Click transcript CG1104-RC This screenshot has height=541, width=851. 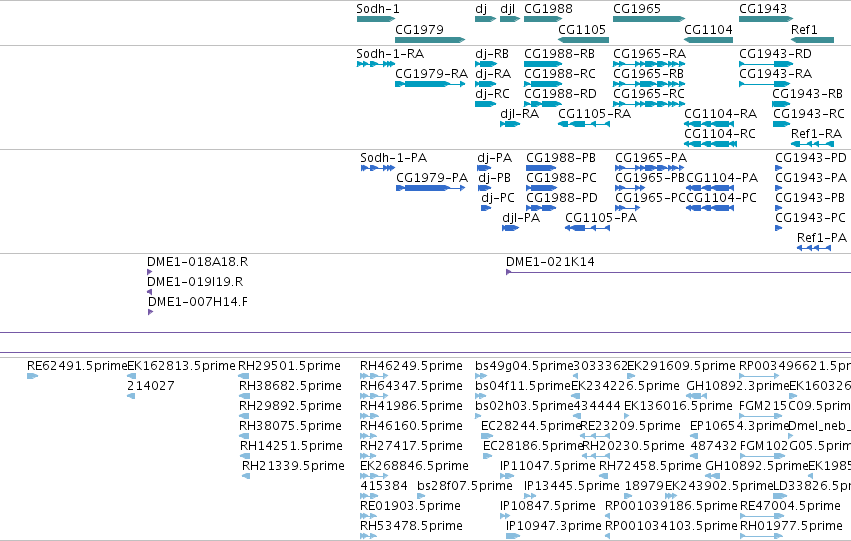[710, 144]
